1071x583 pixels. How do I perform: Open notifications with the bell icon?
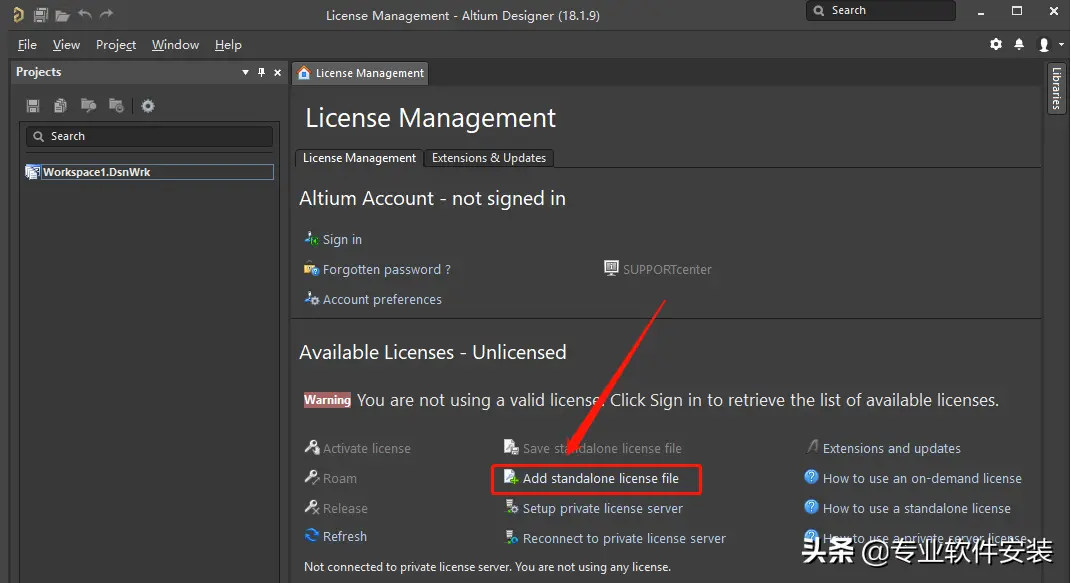coord(1019,44)
